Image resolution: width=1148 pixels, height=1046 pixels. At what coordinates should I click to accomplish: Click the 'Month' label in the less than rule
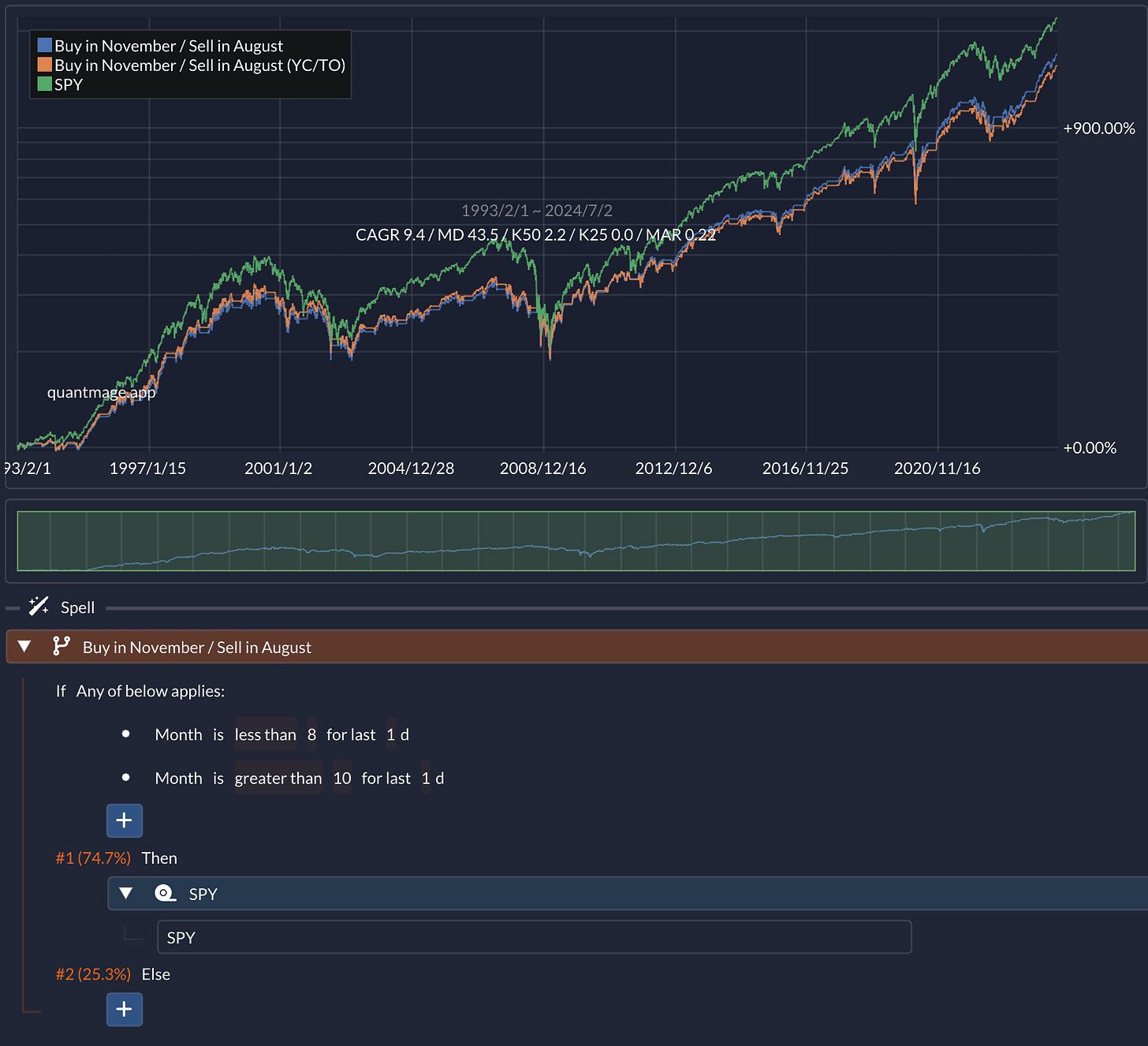click(179, 734)
